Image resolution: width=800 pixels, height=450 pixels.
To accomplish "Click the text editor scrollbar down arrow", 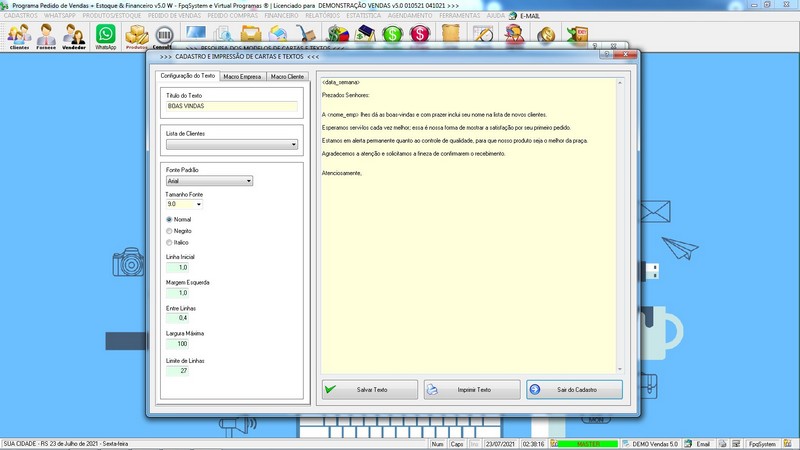I will [620, 369].
